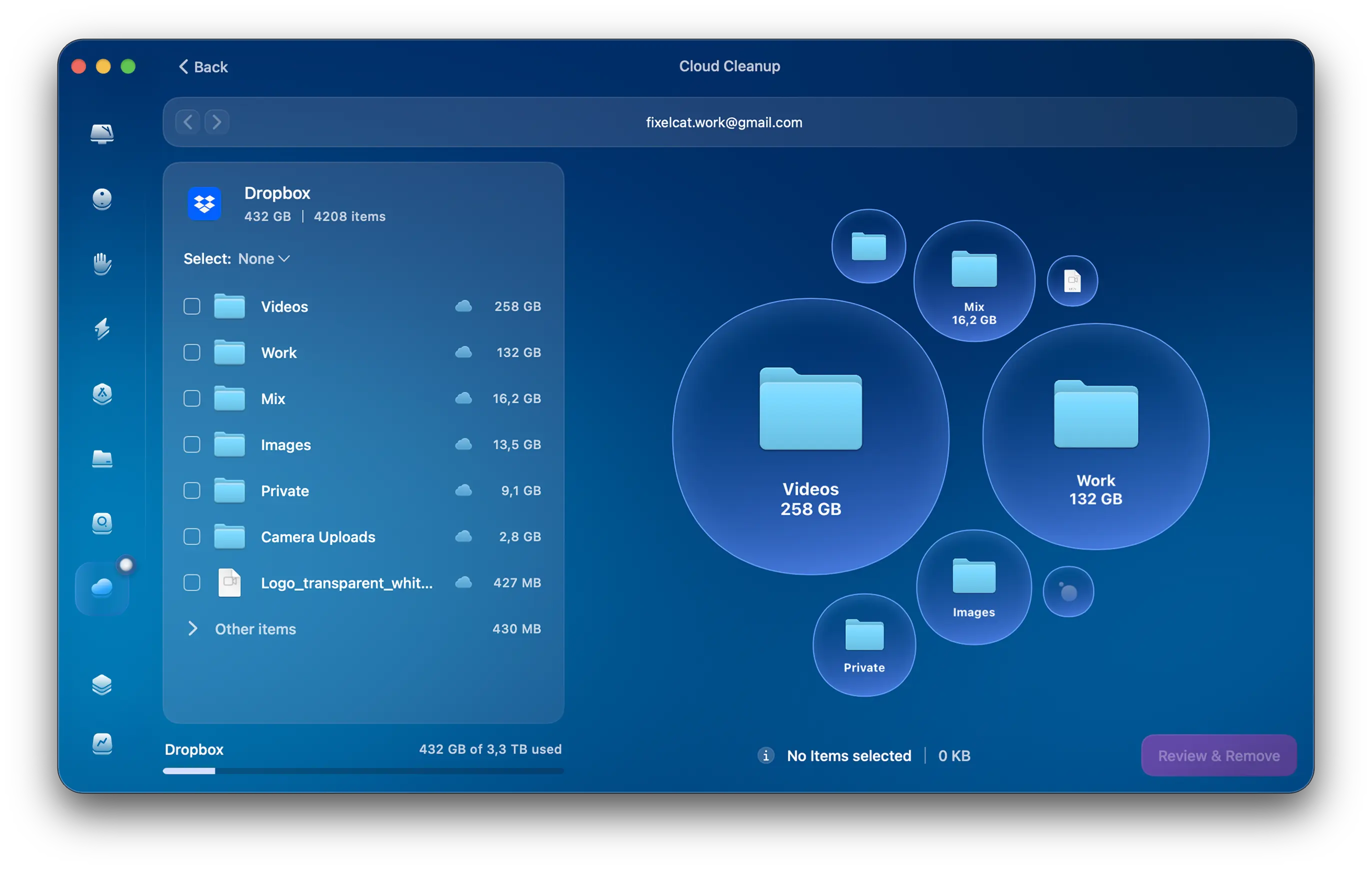The height and width of the screenshot is (870, 1372).
Task: Select the Logo_transparent_whit... file row
Action: coord(346,583)
